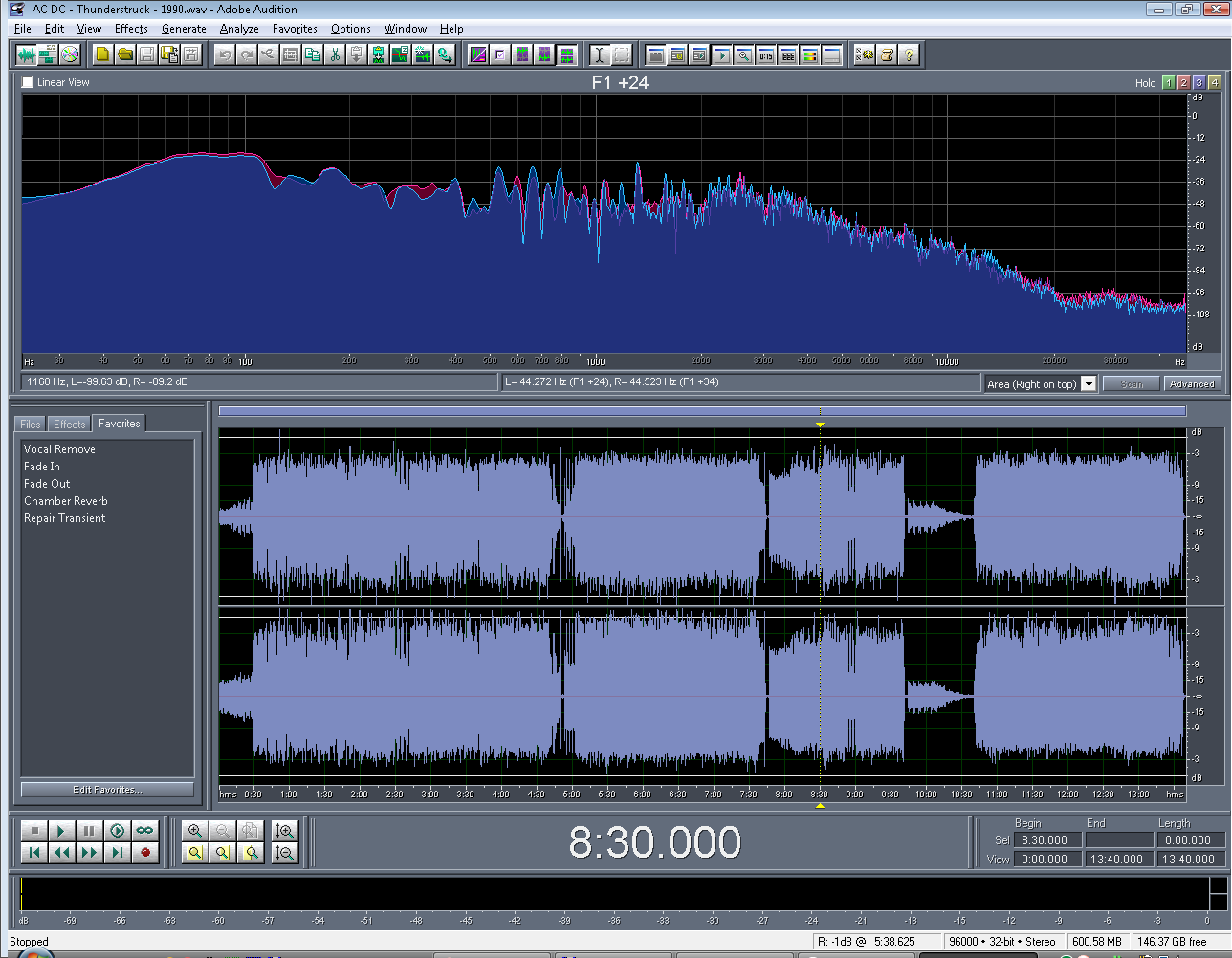This screenshot has width=1232, height=958.
Task: Click the yellow playhead marker above waveform
Action: pos(820,424)
